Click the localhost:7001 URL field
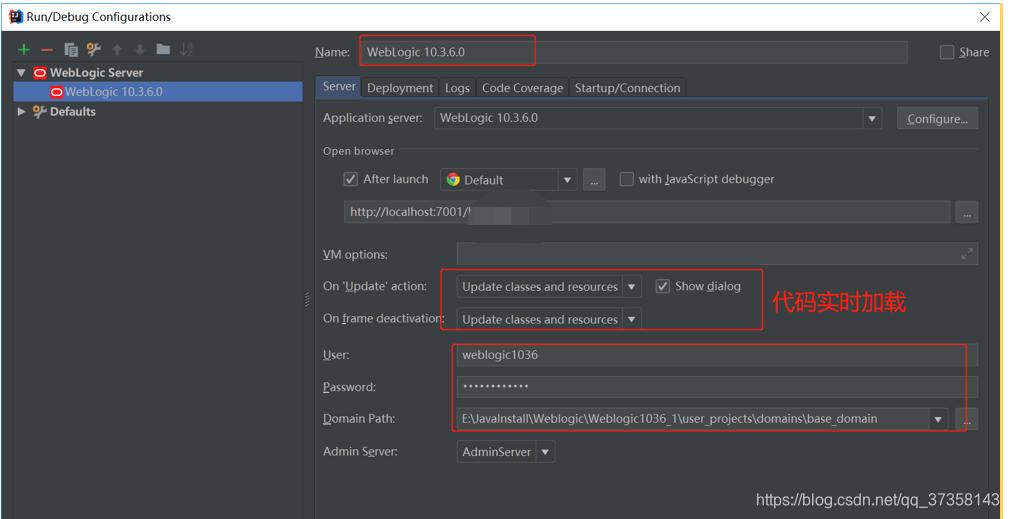This screenshot has width=1010, height=519. point(647,212)
